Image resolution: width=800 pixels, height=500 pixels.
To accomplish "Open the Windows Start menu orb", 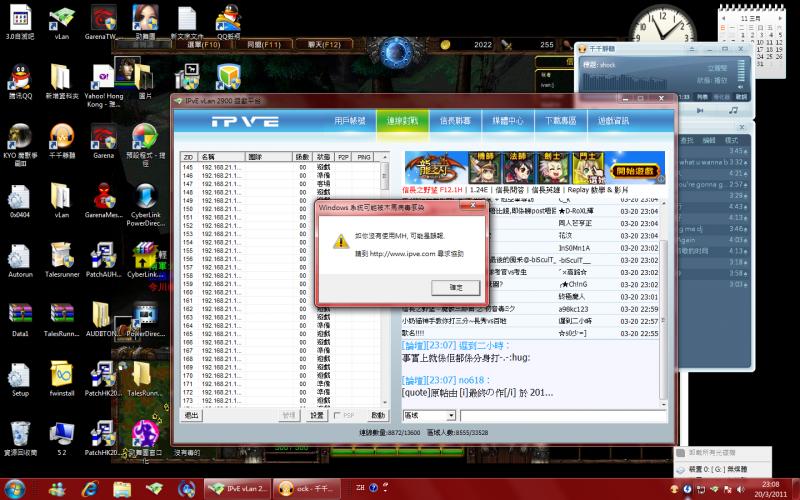I will 15,489.
